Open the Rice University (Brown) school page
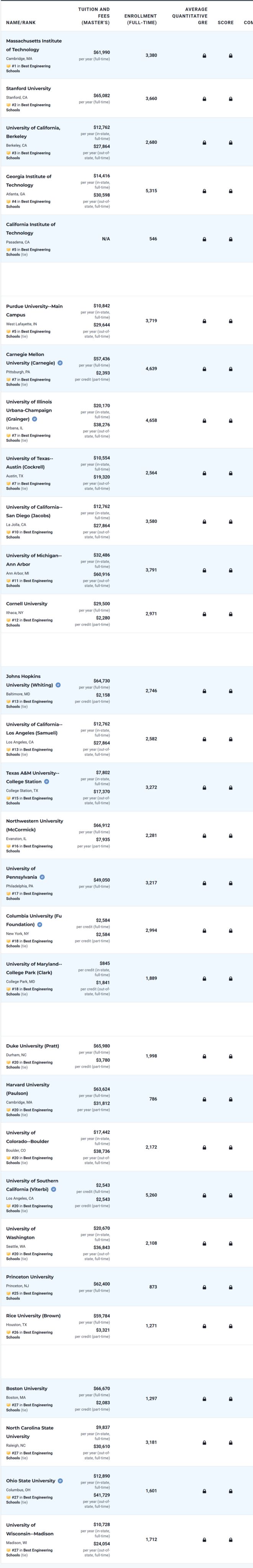Screen dimensions: 253x1568 click(x=33, y=1315)
